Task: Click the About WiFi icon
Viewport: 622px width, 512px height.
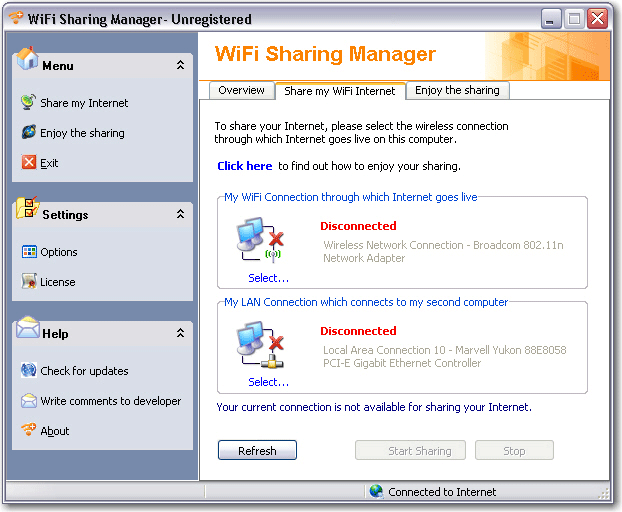Action: pyautogui.click(x=29, y=430)
